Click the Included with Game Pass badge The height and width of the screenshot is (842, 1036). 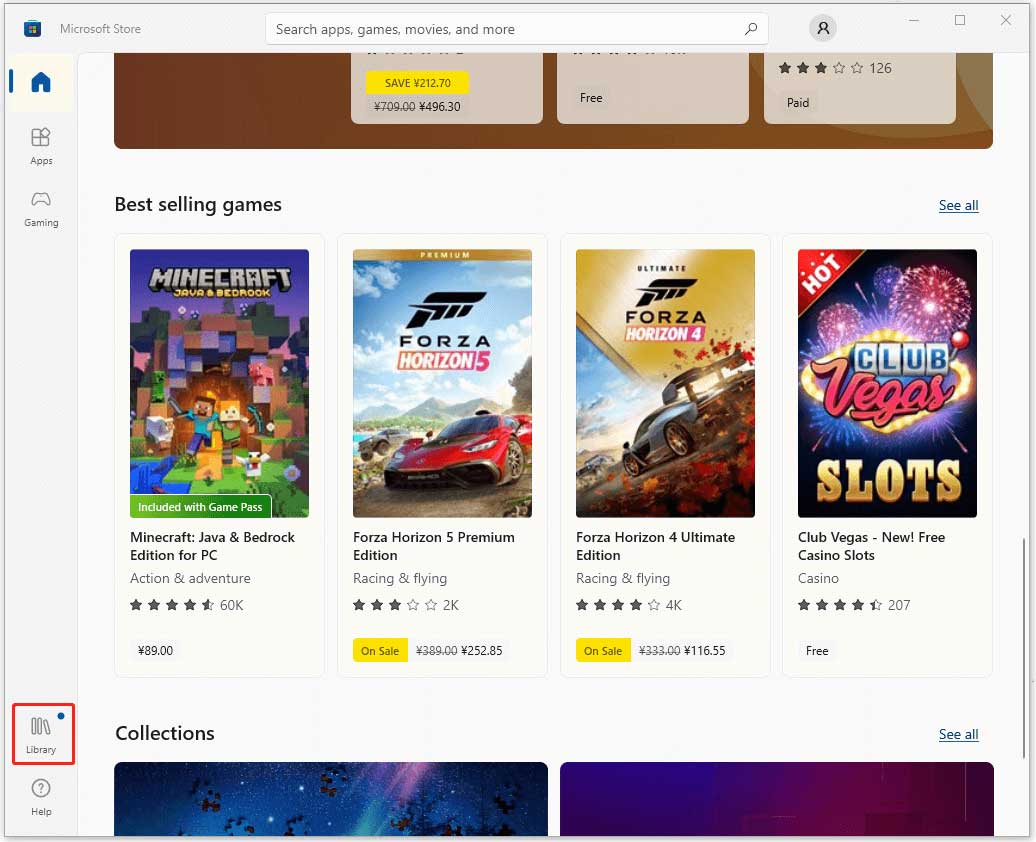[200, 507]
